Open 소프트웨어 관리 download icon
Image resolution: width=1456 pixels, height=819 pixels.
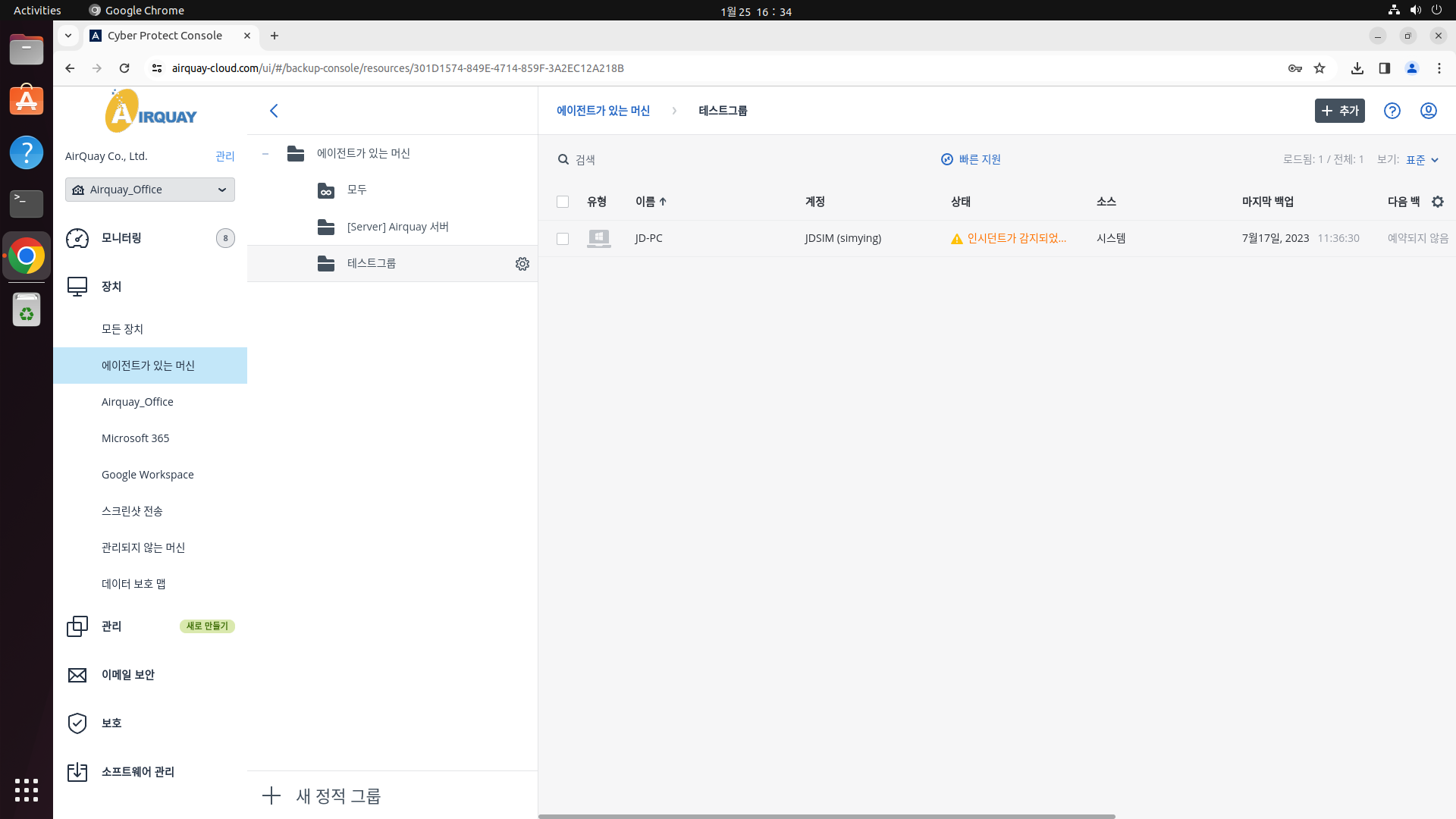77,772
